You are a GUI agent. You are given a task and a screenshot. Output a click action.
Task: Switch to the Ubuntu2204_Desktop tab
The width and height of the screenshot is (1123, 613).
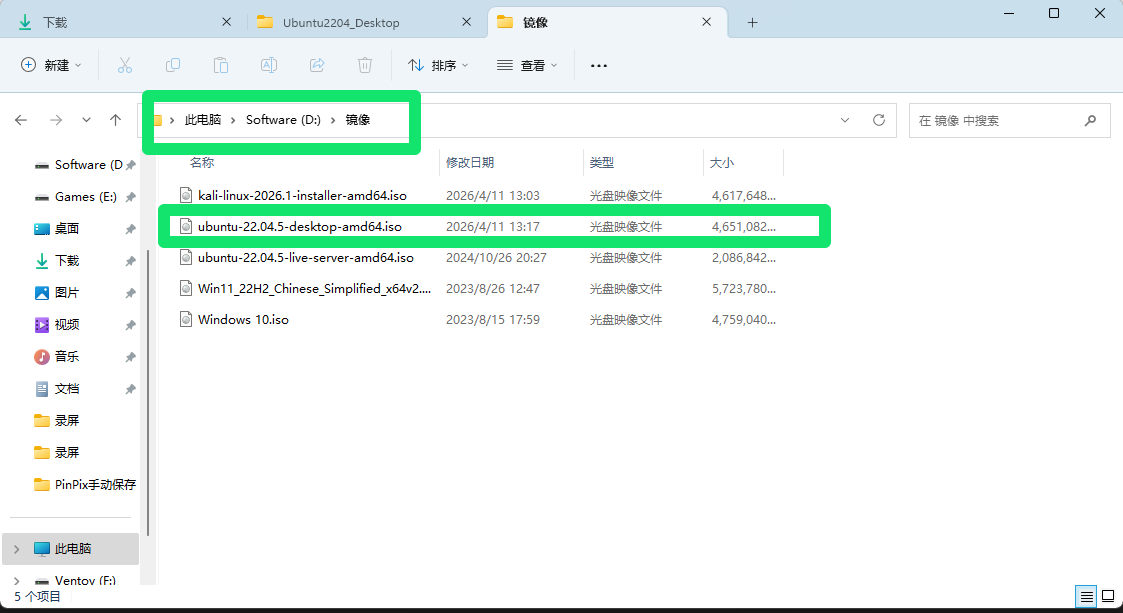[341, 22]
